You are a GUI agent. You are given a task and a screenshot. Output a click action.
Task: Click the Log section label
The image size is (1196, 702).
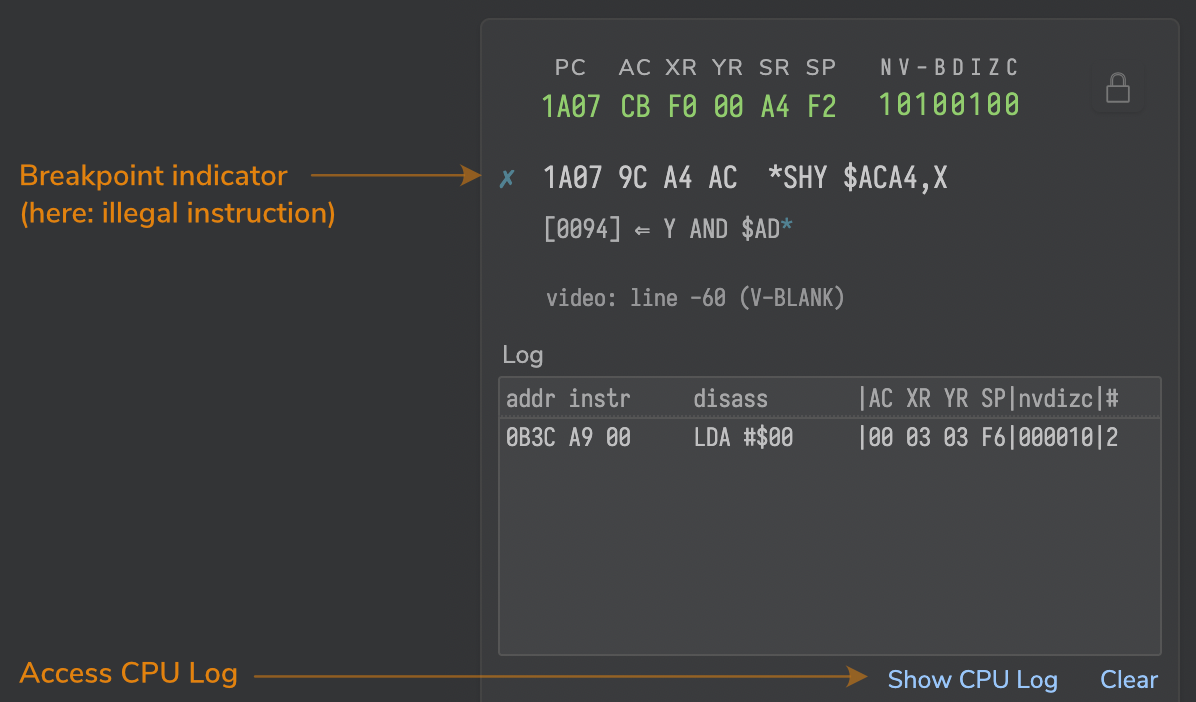(522, 355)
